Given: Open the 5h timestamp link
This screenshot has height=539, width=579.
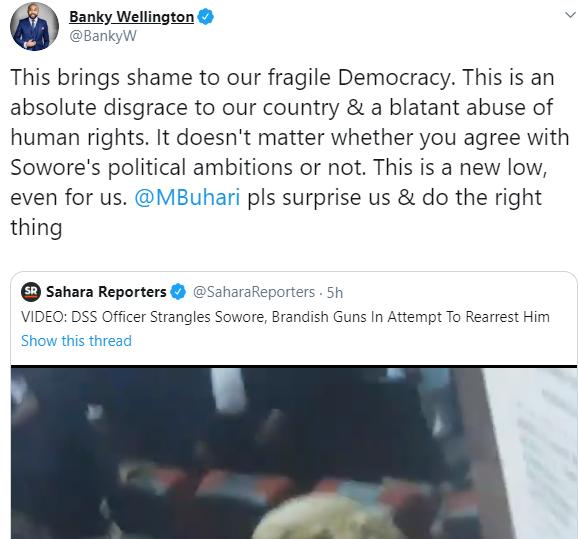Looking at the screenshot, I should tap(335, 293).
